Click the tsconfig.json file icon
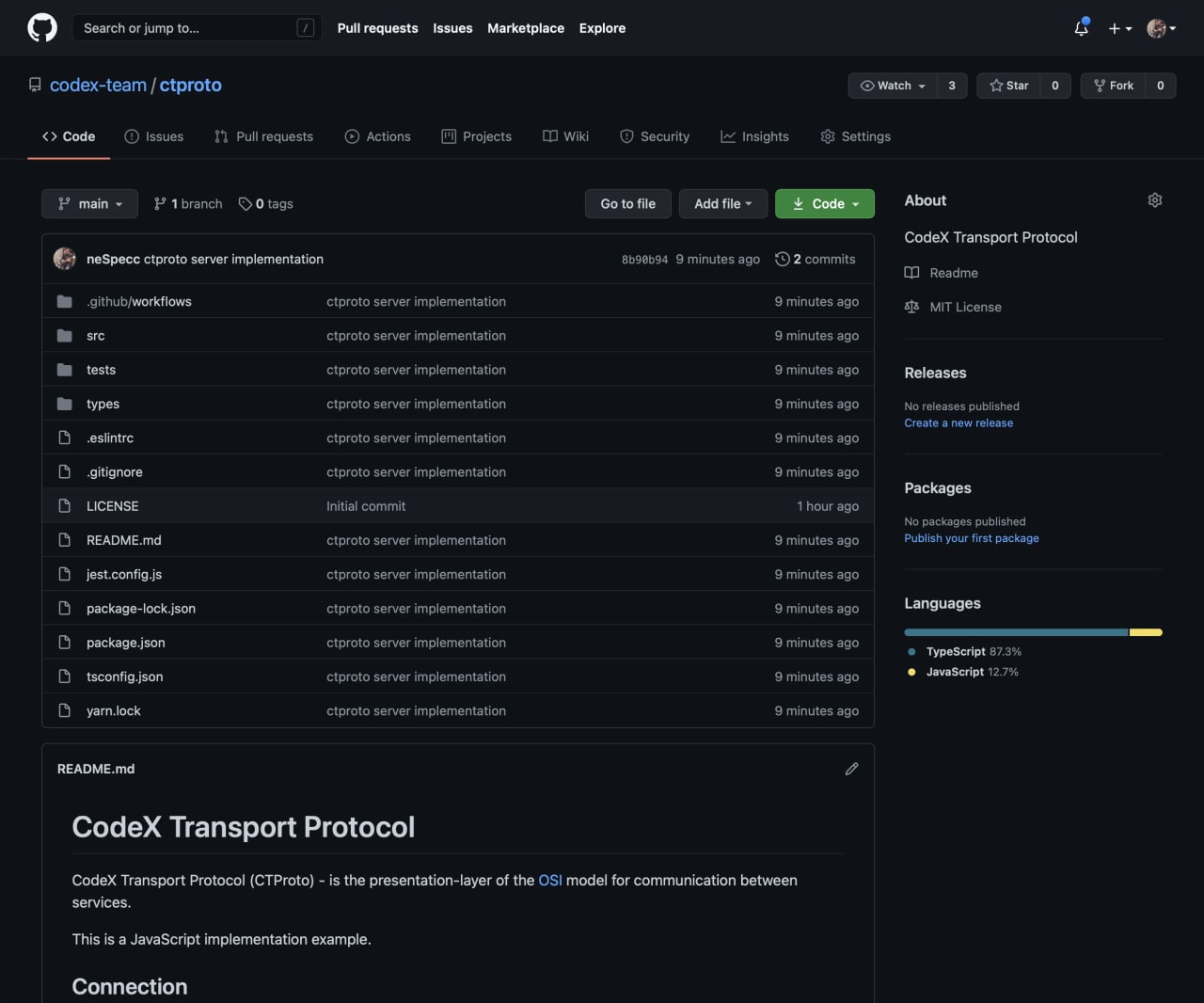The height and width of the screenshot is (1003, 1204). tap(65, 677)
